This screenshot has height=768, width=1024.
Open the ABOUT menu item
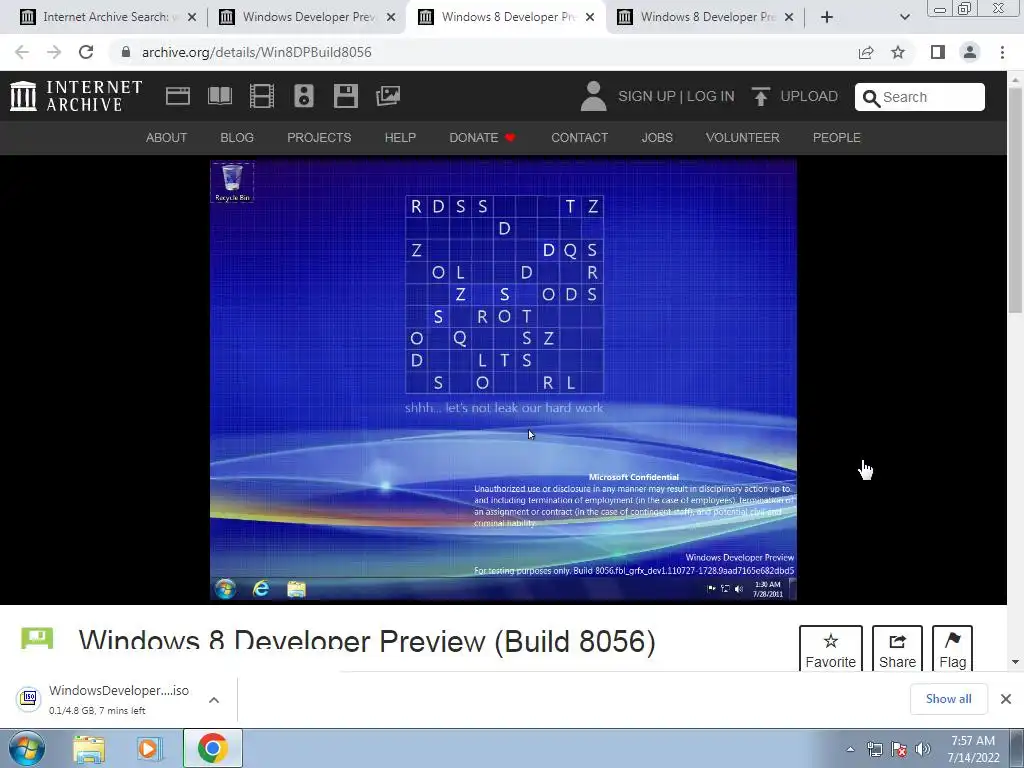(x=167, y=138)
